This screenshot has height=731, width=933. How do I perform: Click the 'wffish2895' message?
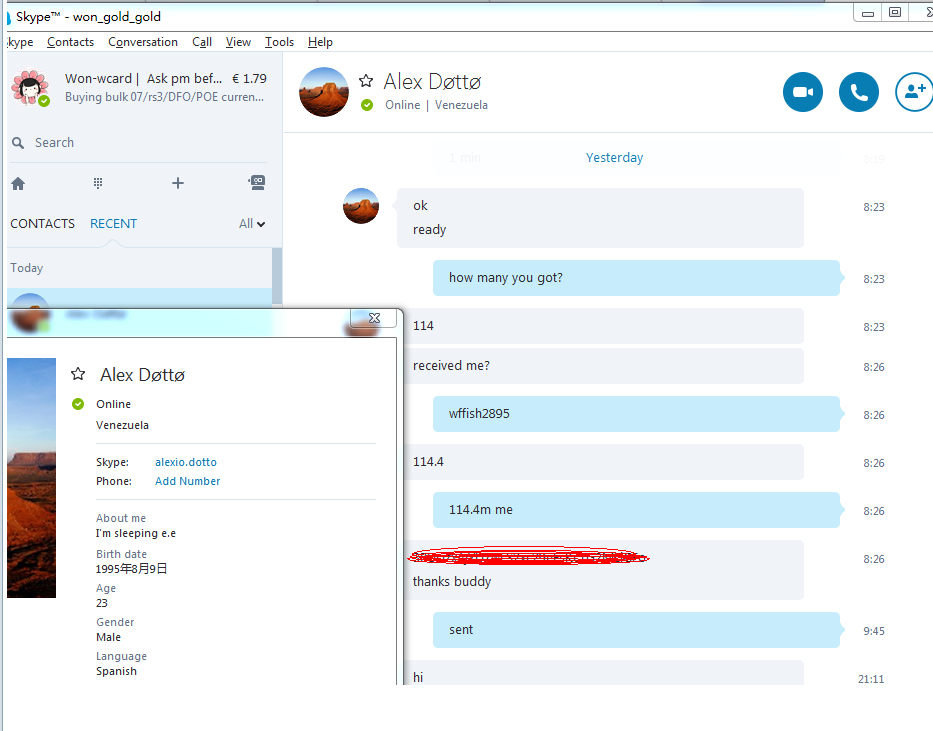coord(636,414)
